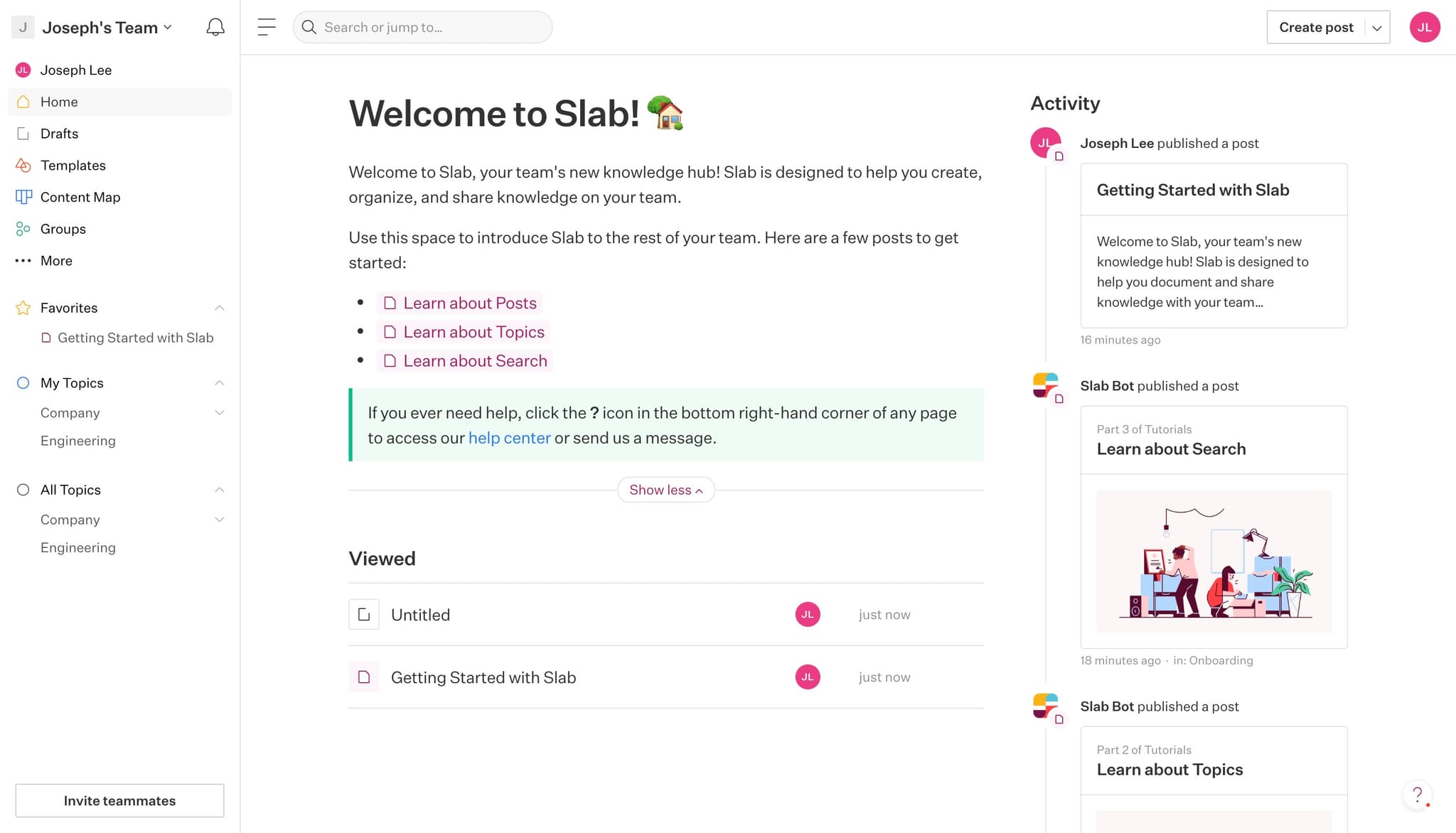
Task: Open Templates from the sidebar icon
Action: coord(23,165)
